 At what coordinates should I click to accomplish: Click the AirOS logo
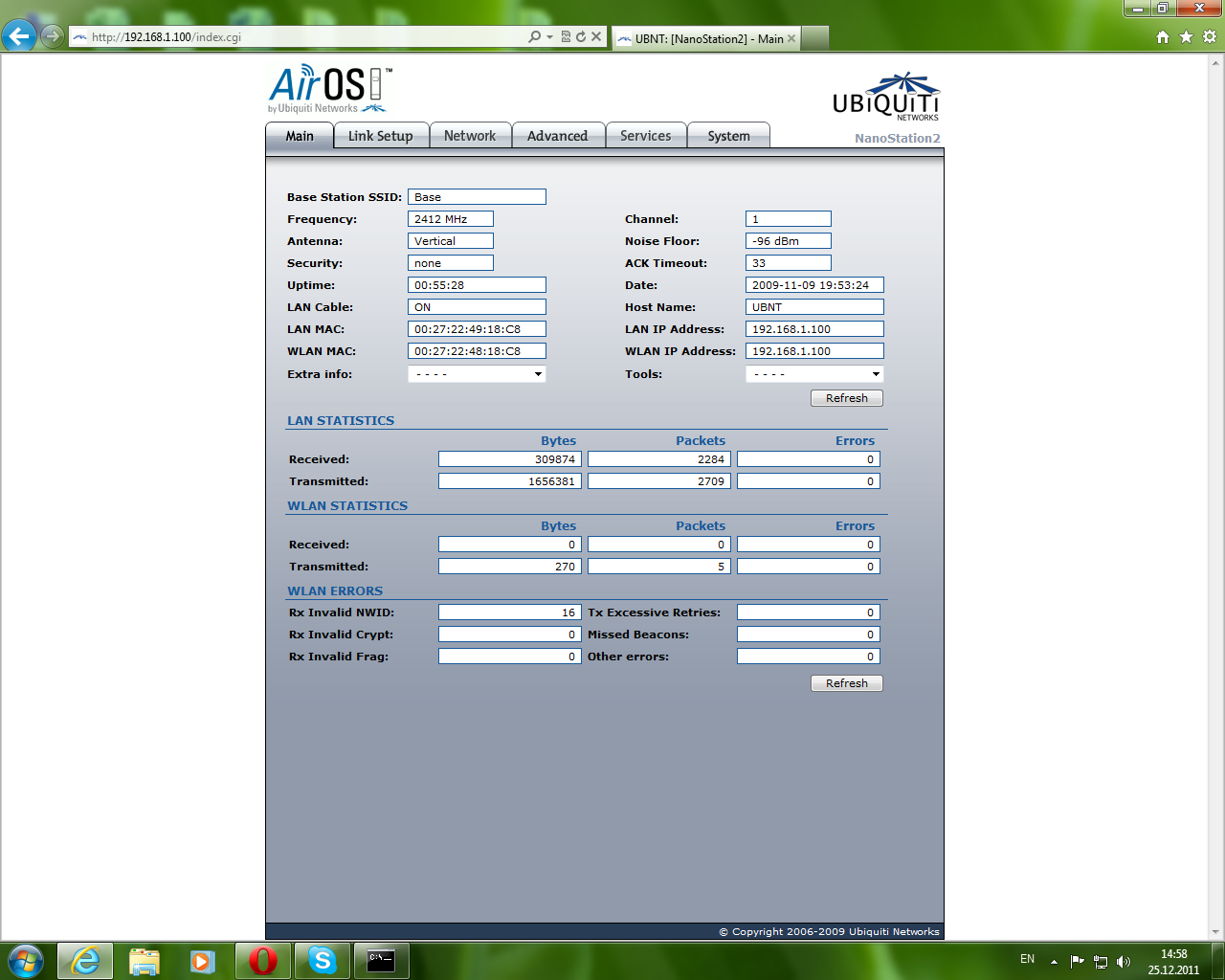tap(329, 89)
